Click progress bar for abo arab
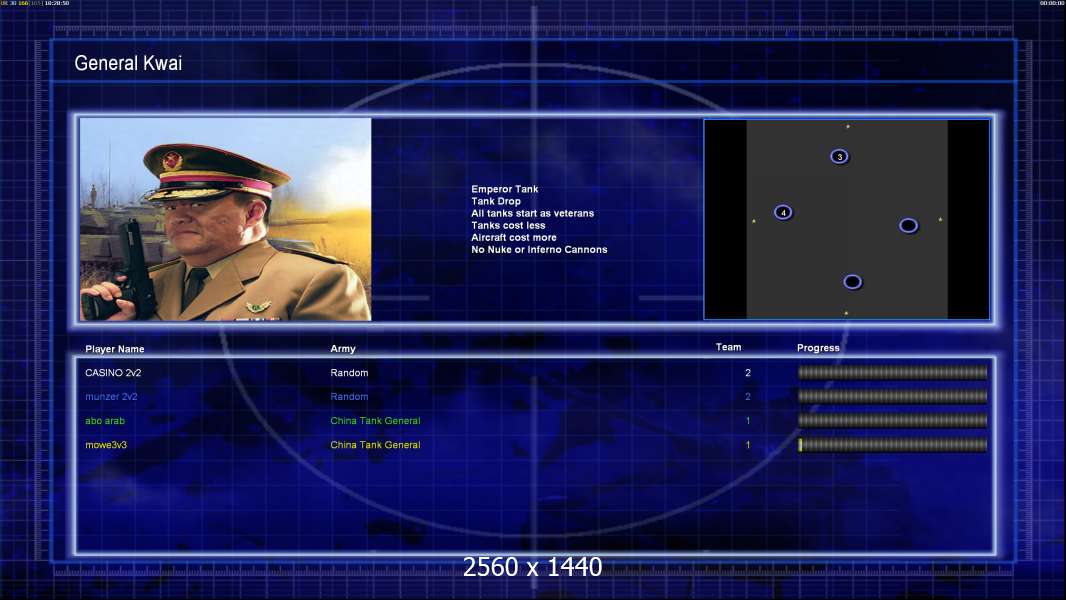The height and width of the screenshot is (600, 1066). 893,421
